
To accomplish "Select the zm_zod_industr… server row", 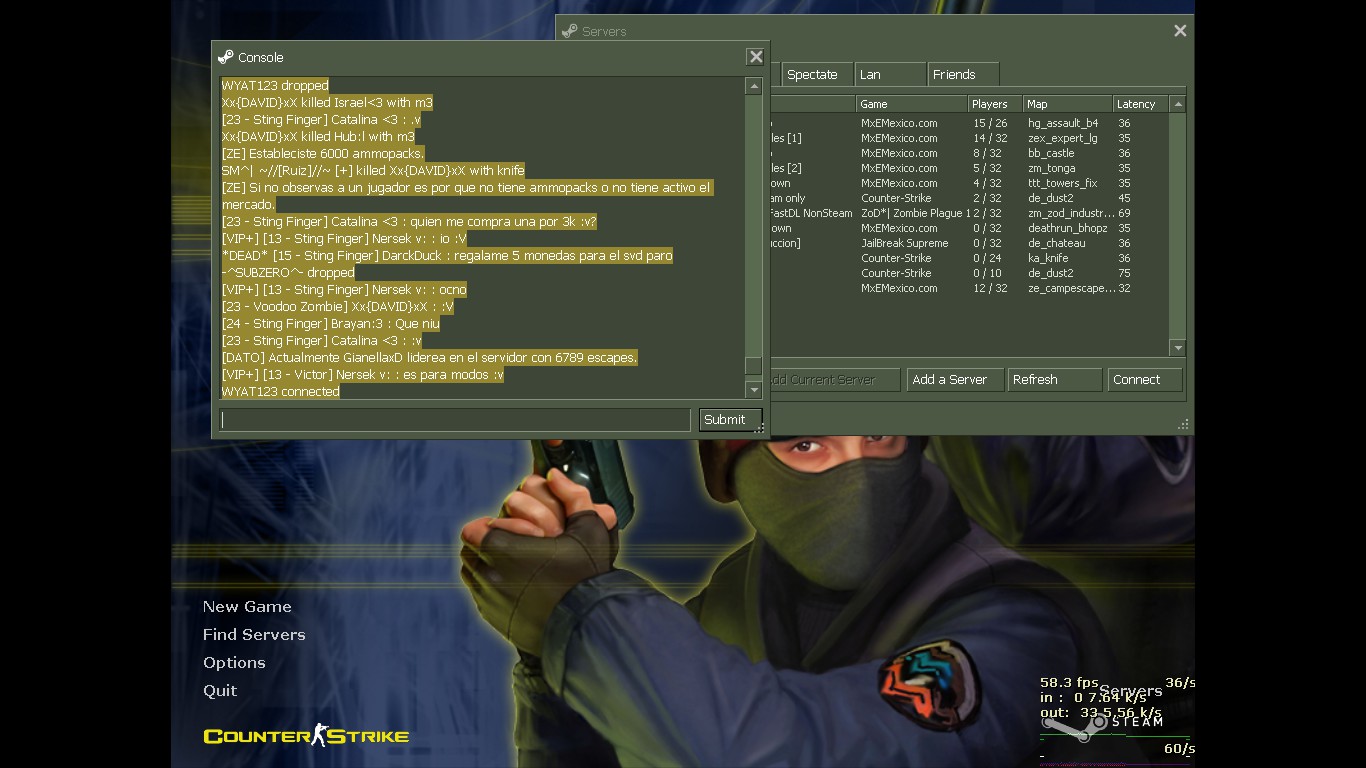I will pyautogui.click(x=968, y=213).
